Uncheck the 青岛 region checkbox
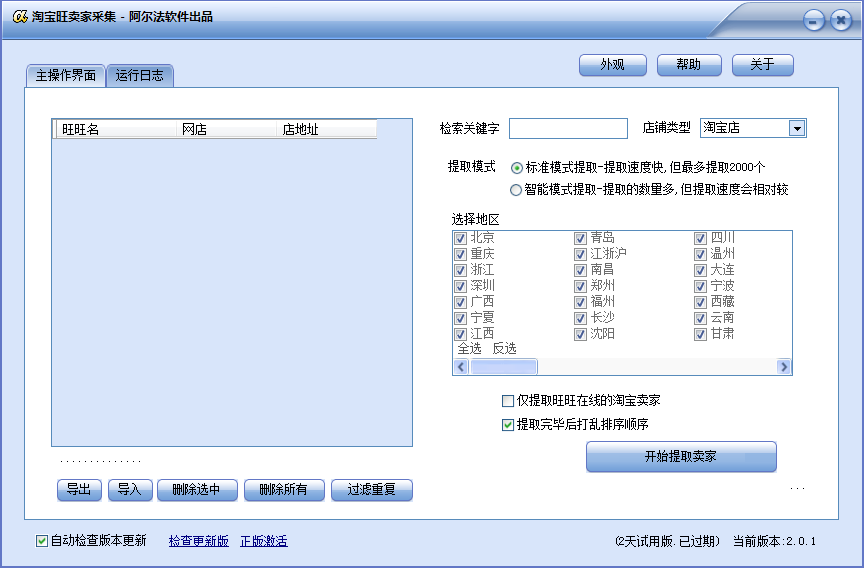Image resolution: width=864 pixels, height=568 pixels. tap(580, 239)
